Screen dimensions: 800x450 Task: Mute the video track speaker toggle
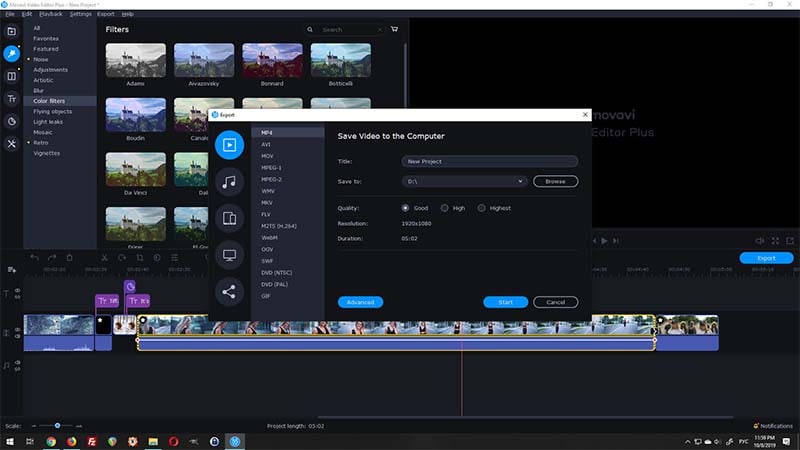point(17,336)
